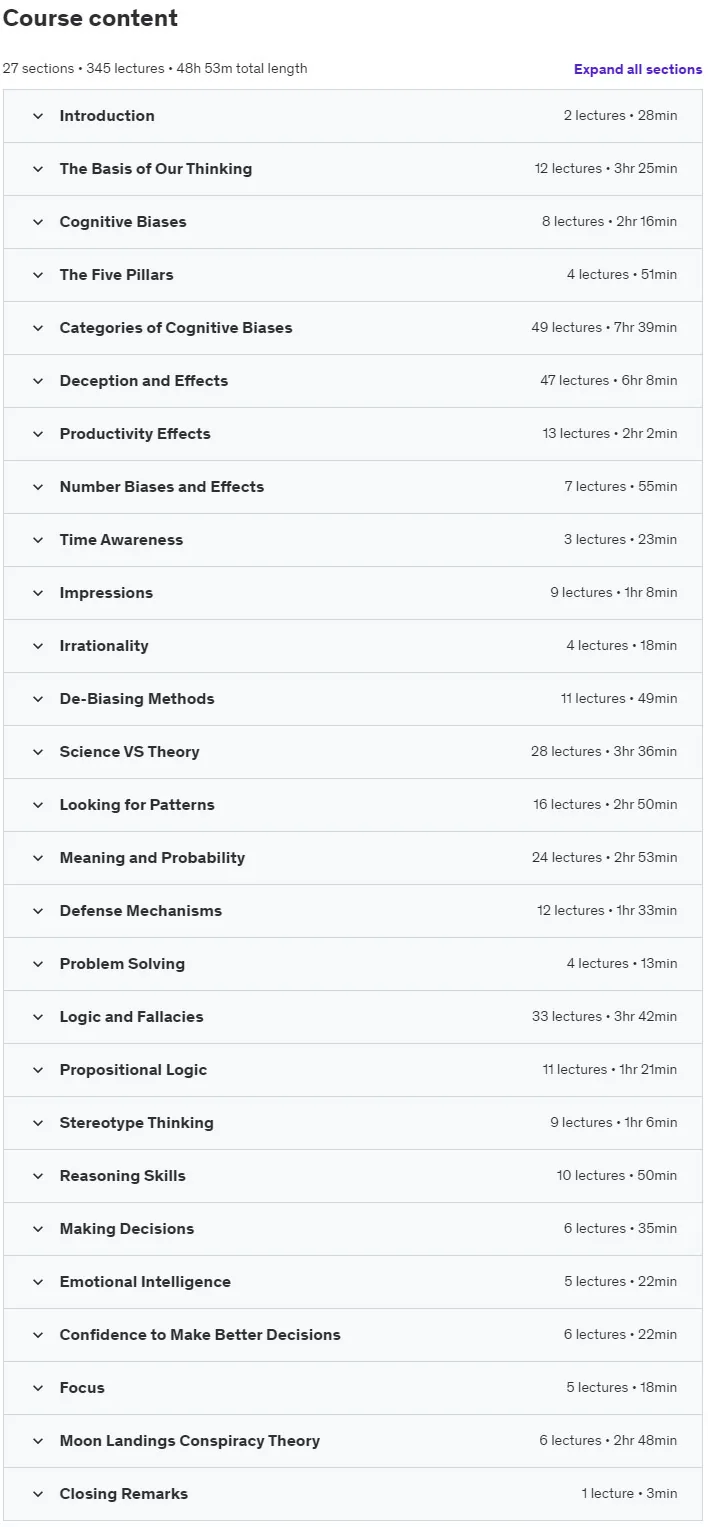Screen dimensions: 708x1527
Task: Open the De-Biasing Methods section
Action: [353, 699]
